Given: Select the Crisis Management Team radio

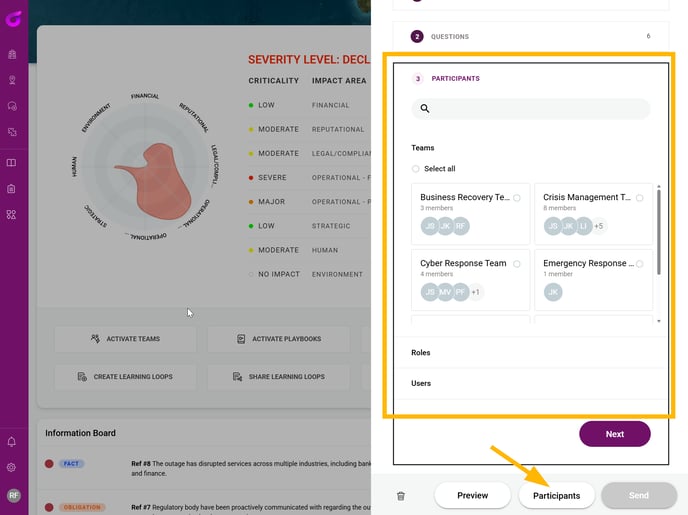Looking at the screenshot, I should (640, 198).
